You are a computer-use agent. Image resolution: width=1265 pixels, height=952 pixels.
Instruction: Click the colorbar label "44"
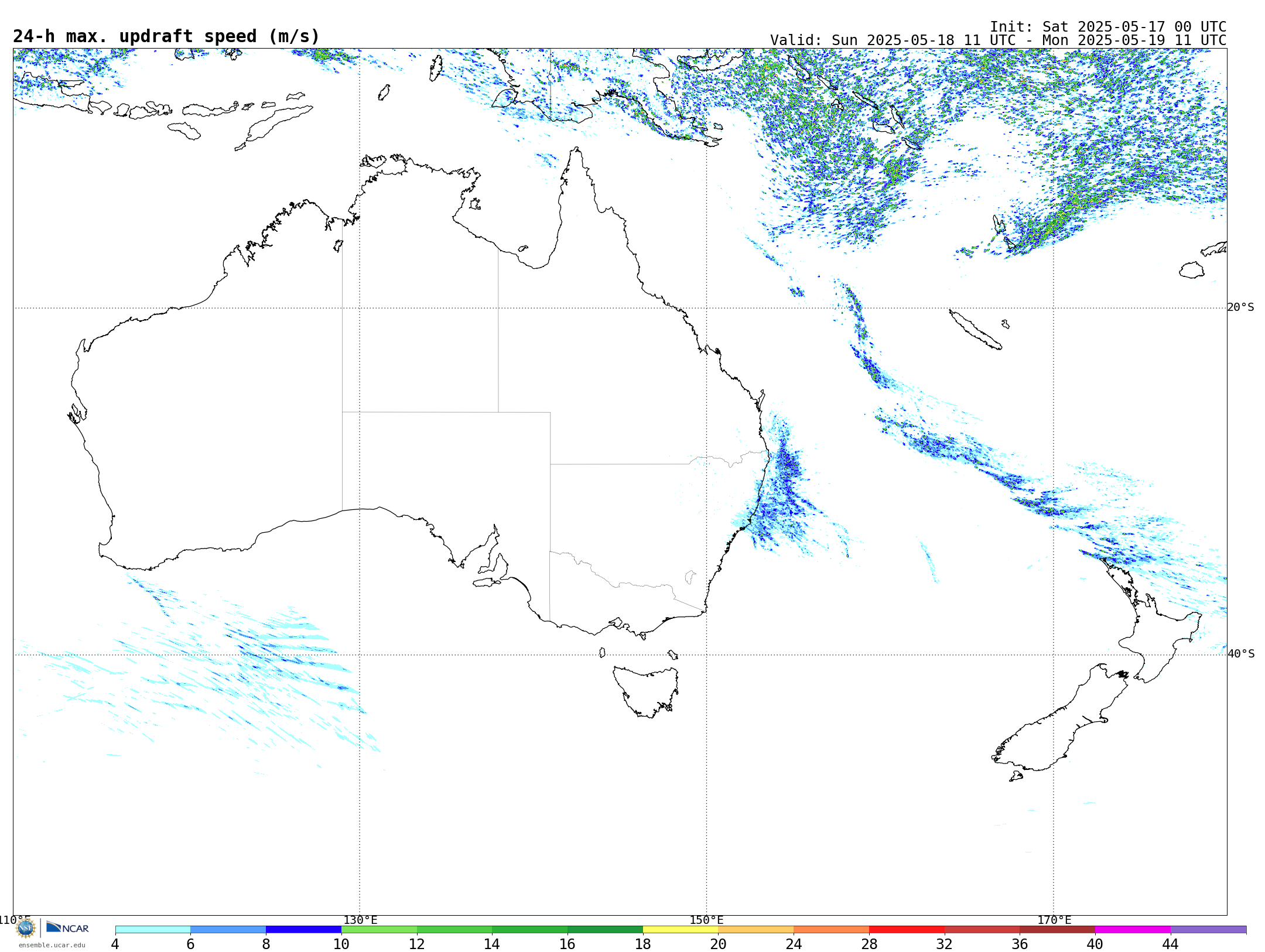tap(1171, 944)
